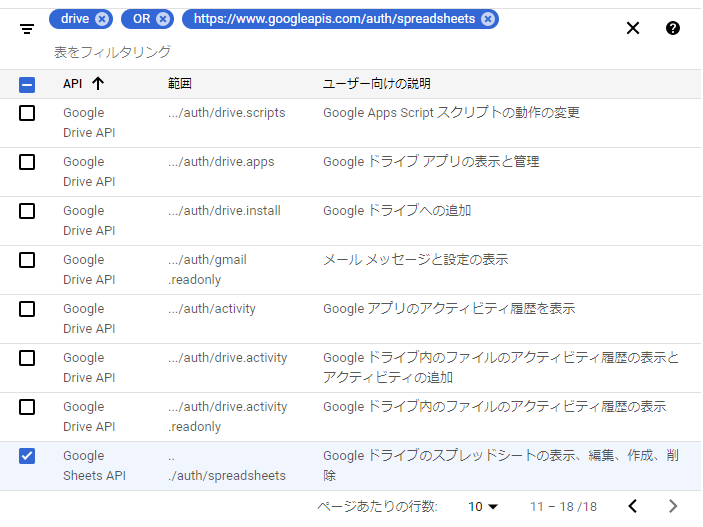Remove the 'OR' filter chip
The width and height of the screenshot is (703, 527).
(163, 19)
